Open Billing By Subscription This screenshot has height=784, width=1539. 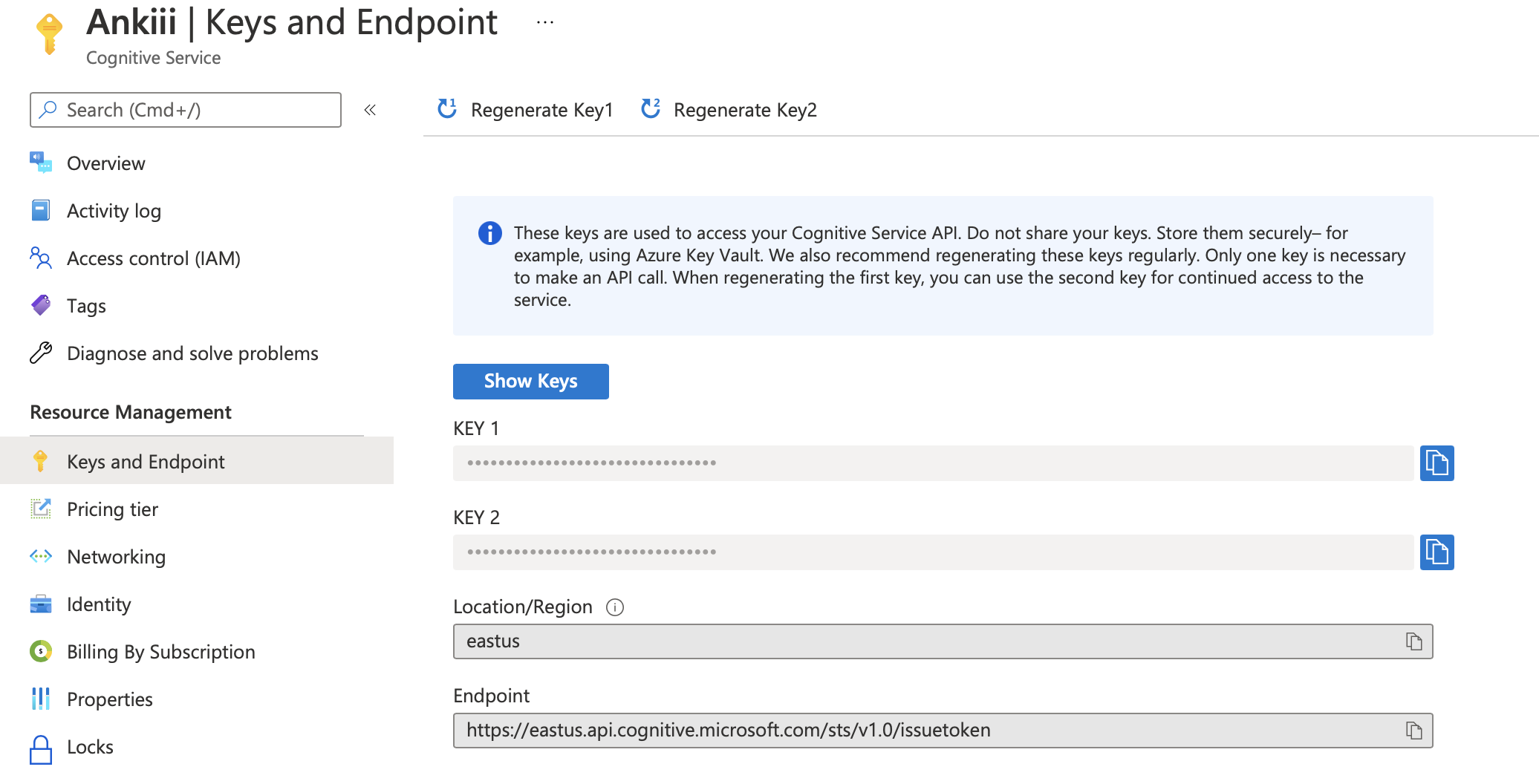pos(160,651)
